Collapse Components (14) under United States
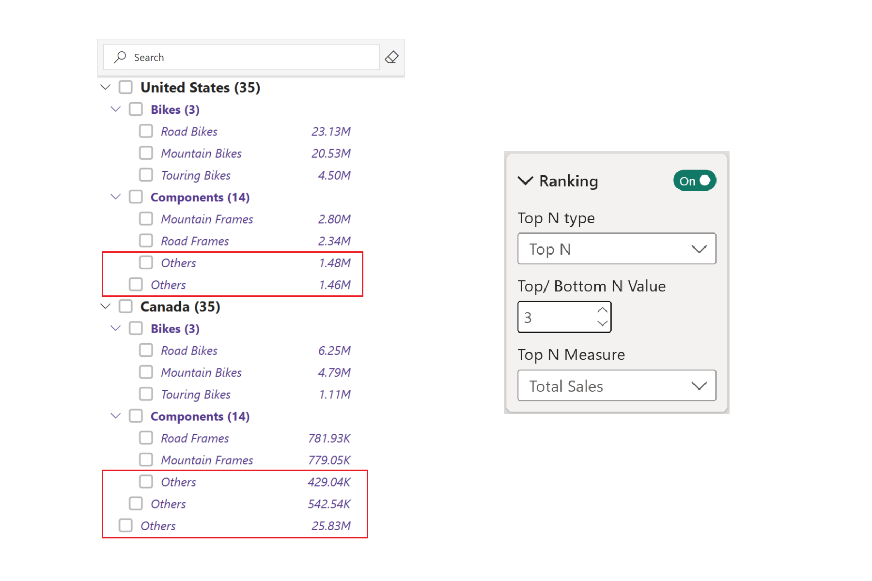Viewport: 872px width, 581px height. pos(116,197)
